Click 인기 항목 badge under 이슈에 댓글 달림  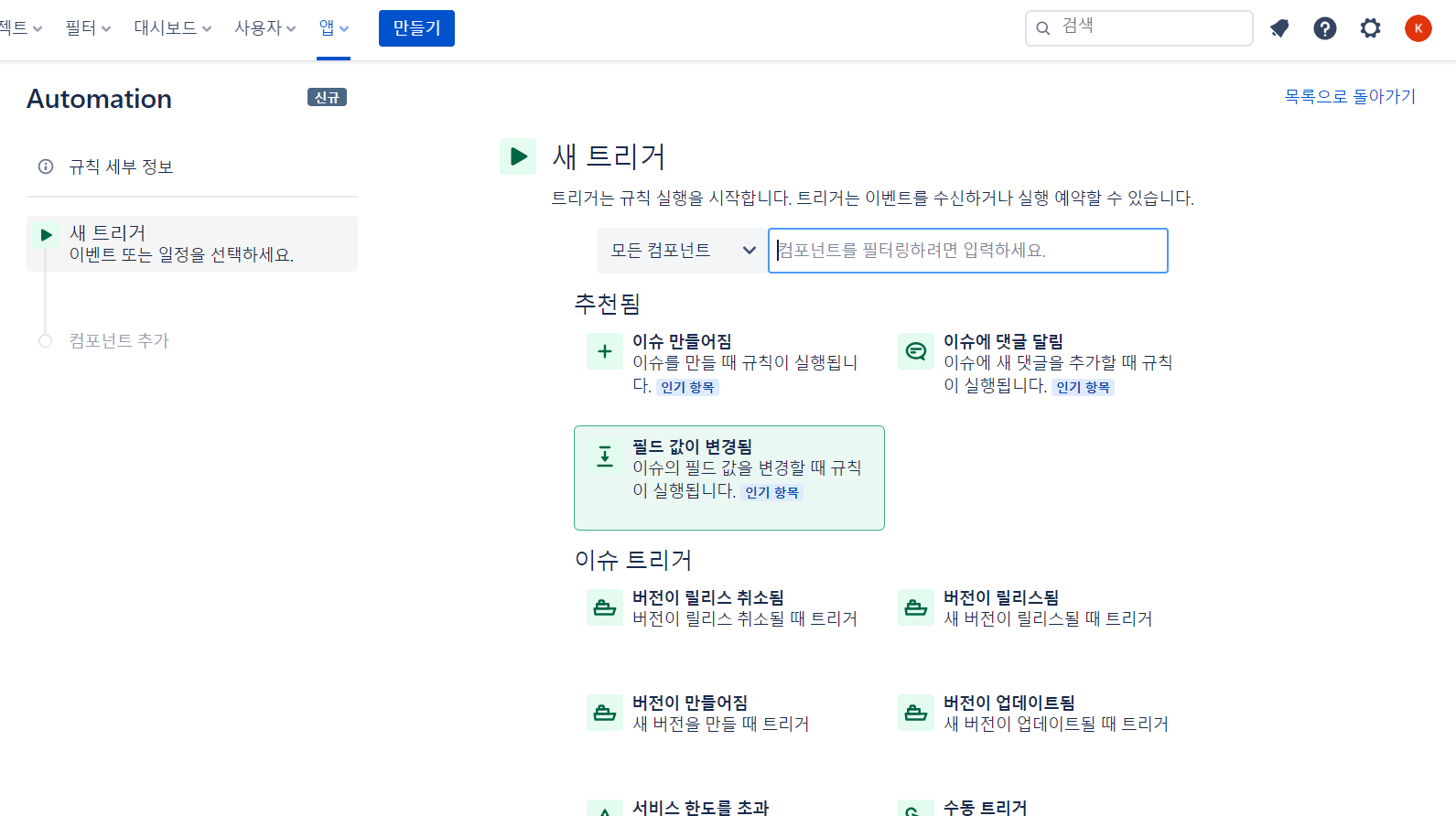tap(1083, 387)
